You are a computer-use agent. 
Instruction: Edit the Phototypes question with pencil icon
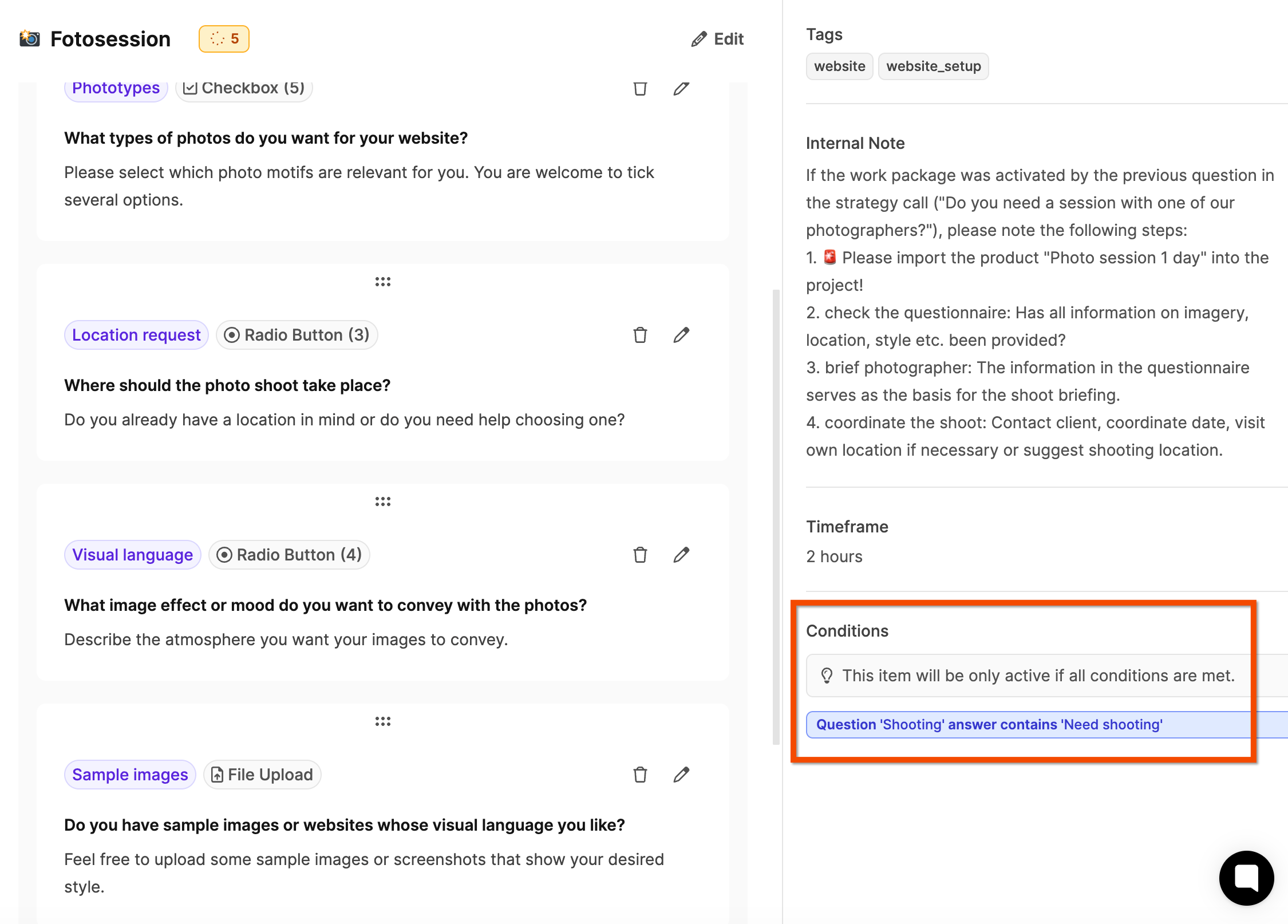[681, 89]
